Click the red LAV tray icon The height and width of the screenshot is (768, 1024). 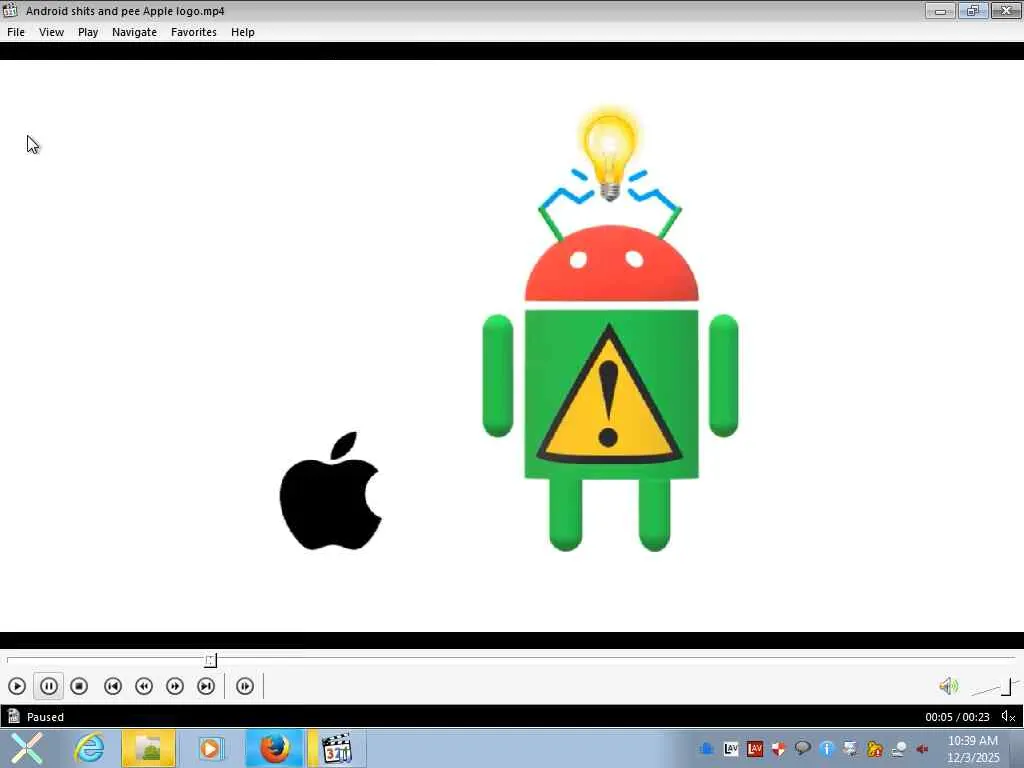point(755,748)
